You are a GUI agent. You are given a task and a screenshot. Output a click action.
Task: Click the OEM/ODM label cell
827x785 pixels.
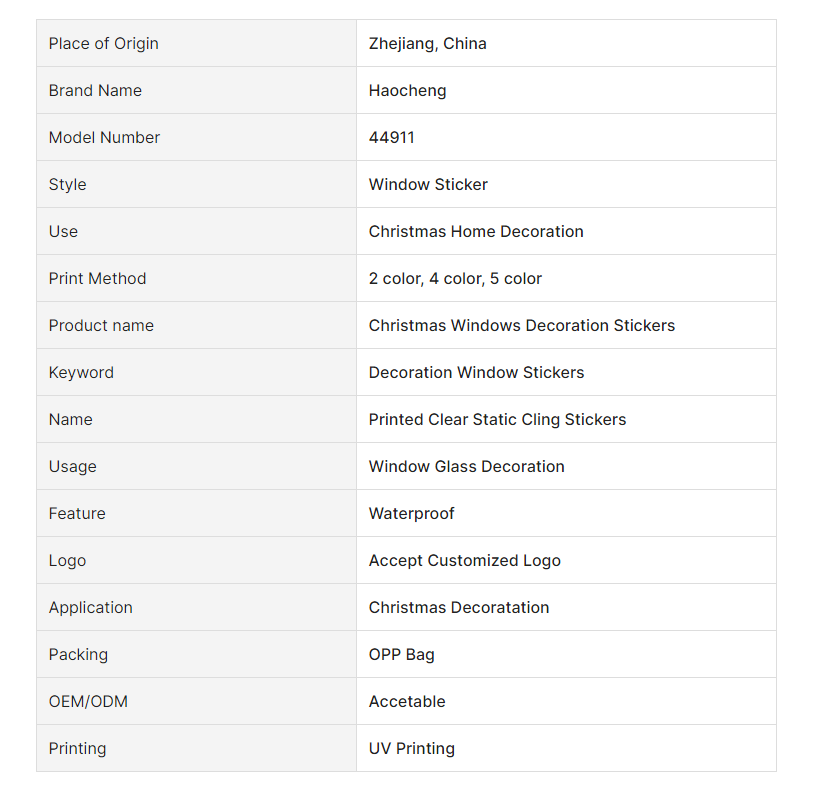tap(196, 701)
